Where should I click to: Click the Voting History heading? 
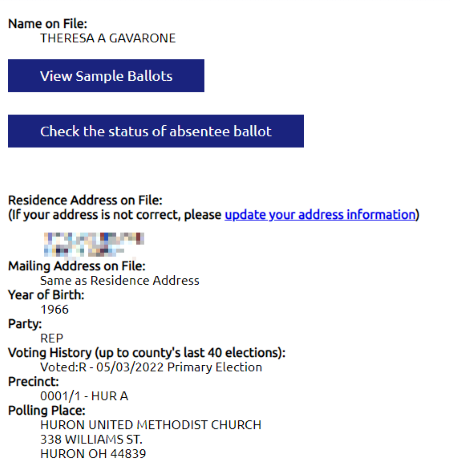147,353
